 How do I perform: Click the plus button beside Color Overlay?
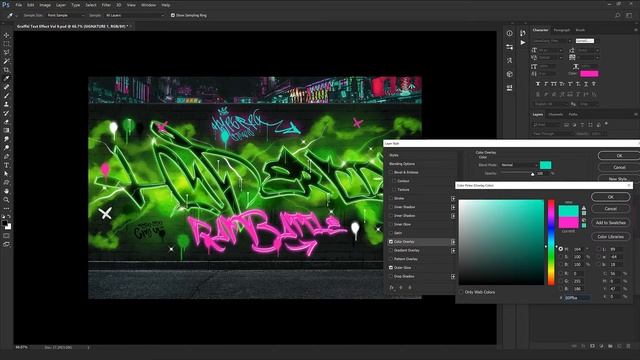[453, 242]
